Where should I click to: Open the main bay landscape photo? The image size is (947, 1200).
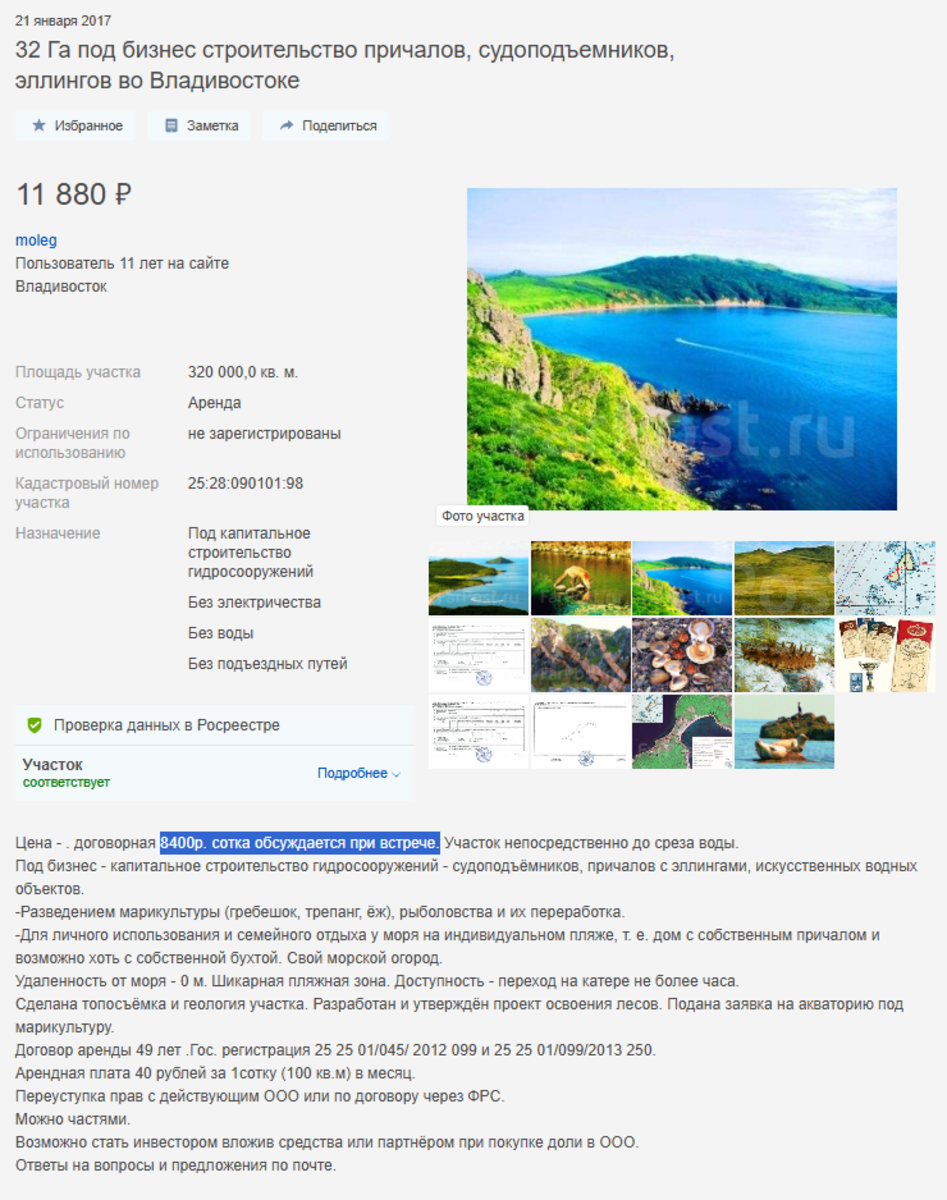[x=682, y=349]
